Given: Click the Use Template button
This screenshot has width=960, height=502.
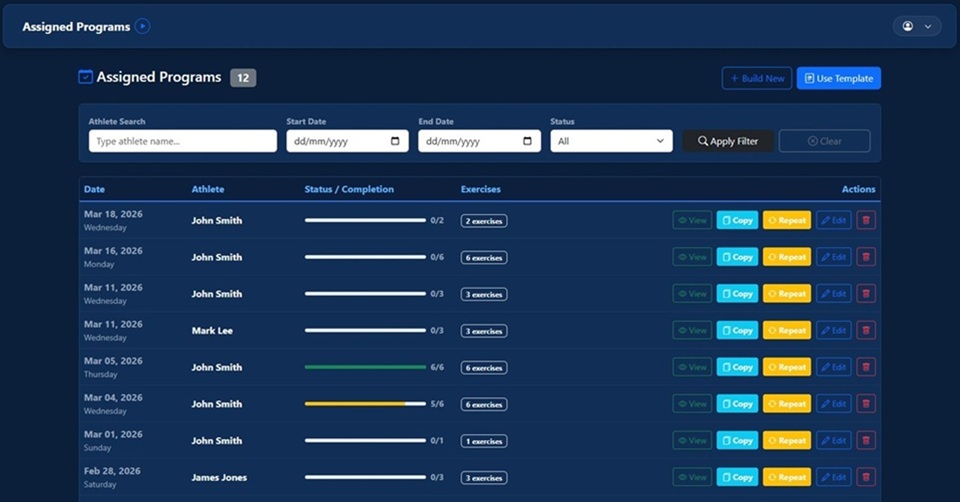Looking at the screenshot, I should click(x=839, y=78).
